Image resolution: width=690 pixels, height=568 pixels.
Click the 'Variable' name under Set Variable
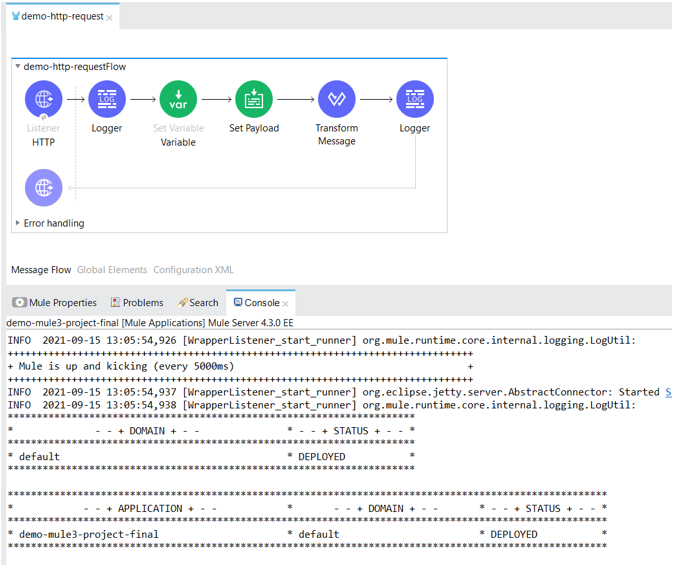[178, 143]
